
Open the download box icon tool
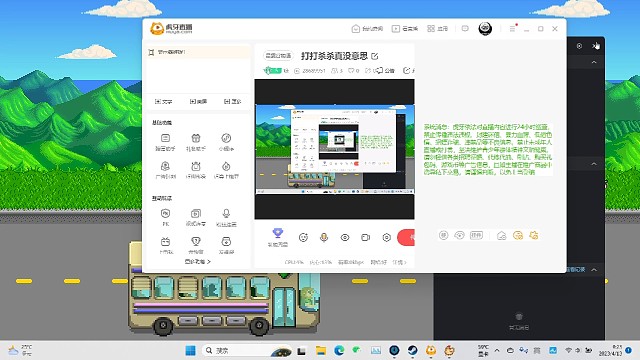pyautogui.click(x=226, y=245)
